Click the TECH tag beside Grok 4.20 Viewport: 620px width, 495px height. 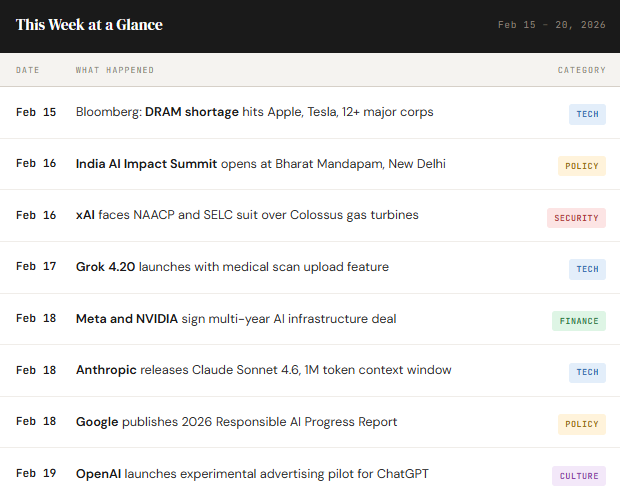(587, 269)
